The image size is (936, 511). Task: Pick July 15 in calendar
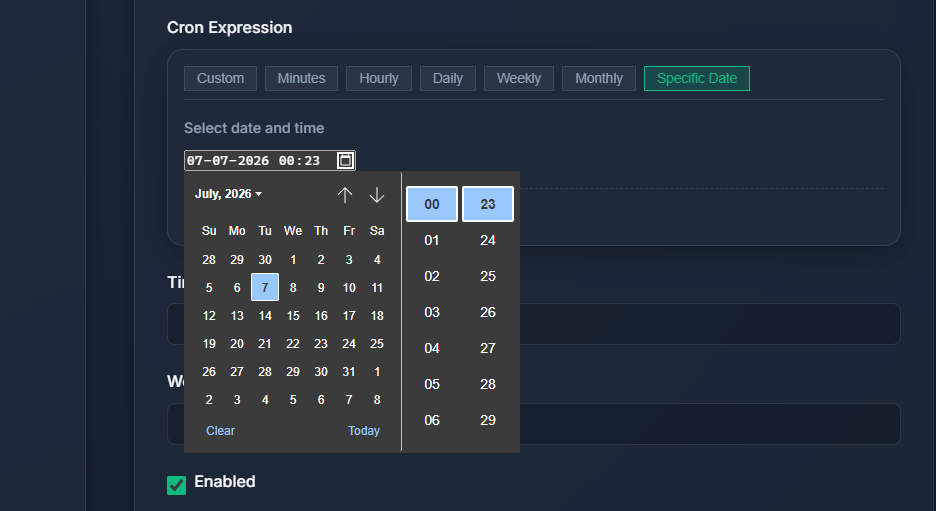click(x=293, y=315)
